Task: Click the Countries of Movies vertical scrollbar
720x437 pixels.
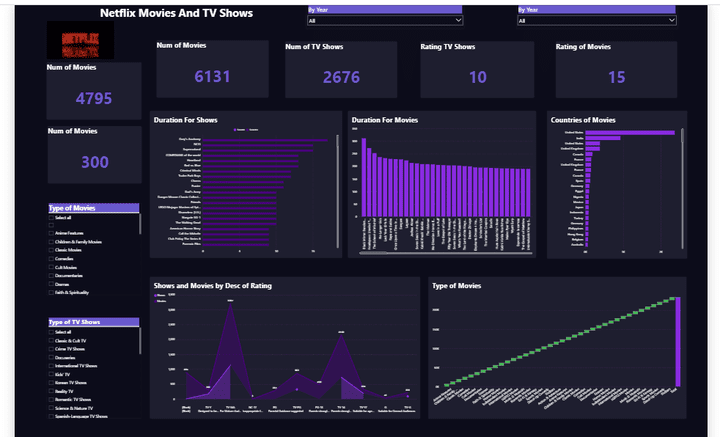Action: [682, 188]
